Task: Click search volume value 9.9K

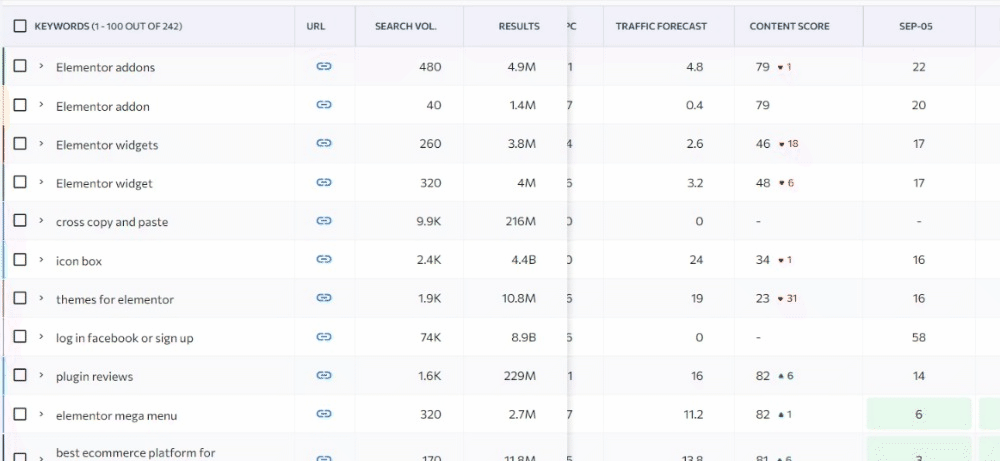Action: click(x=429, y=221)
